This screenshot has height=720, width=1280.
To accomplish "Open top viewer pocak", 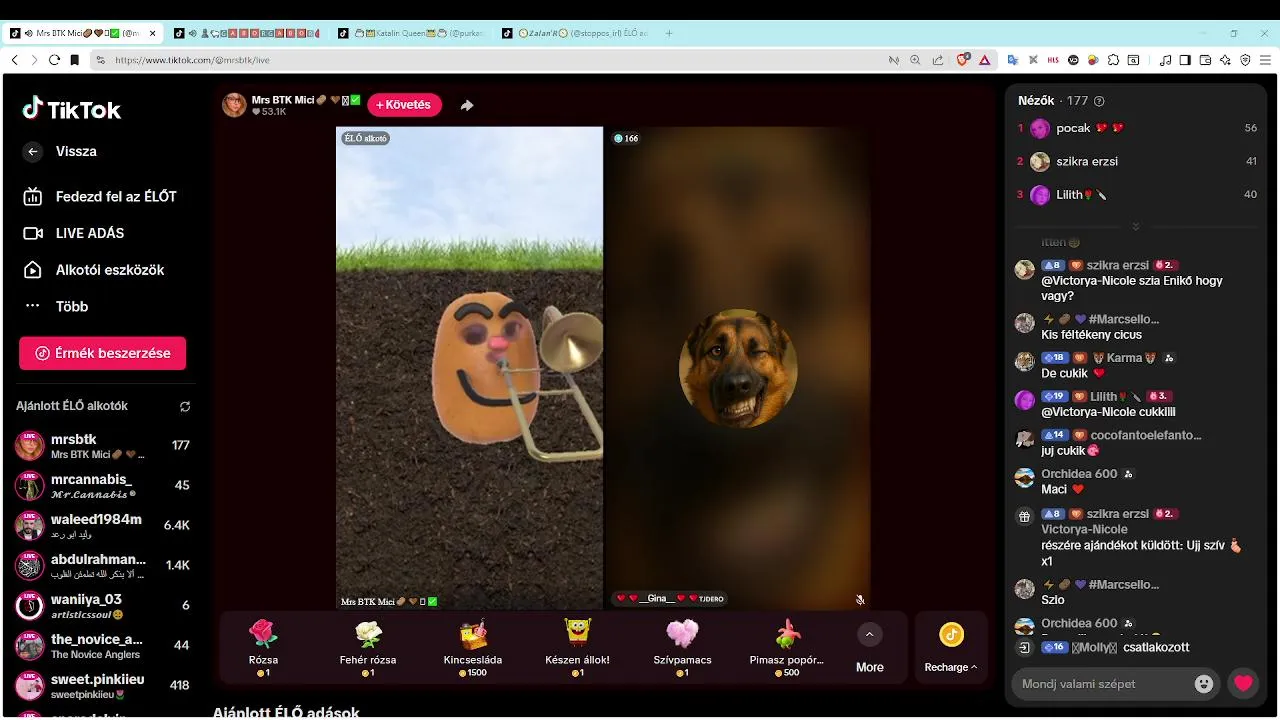I will [1136, 128].
